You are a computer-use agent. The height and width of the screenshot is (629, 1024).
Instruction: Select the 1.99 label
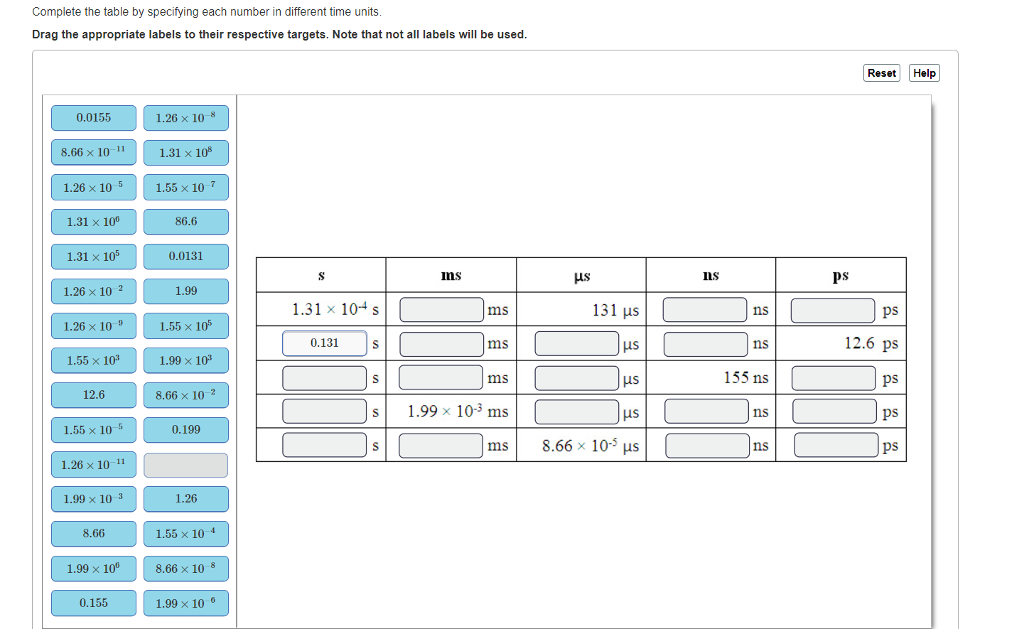pyautogui.click(x=186, y=291)
